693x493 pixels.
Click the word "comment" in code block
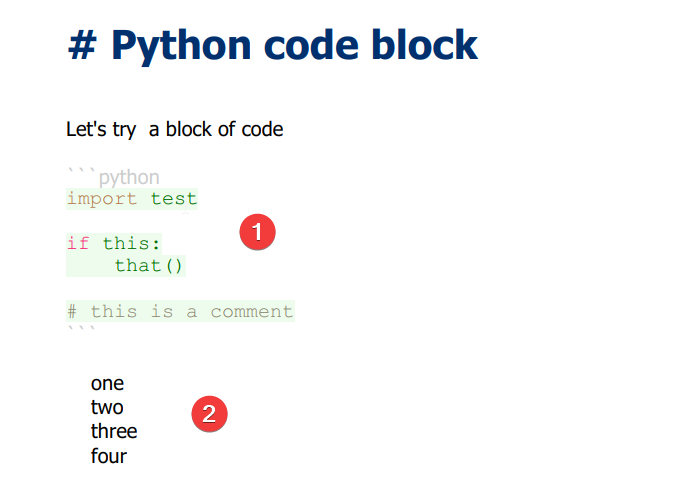pyautogui.click(x=251, y=311)
